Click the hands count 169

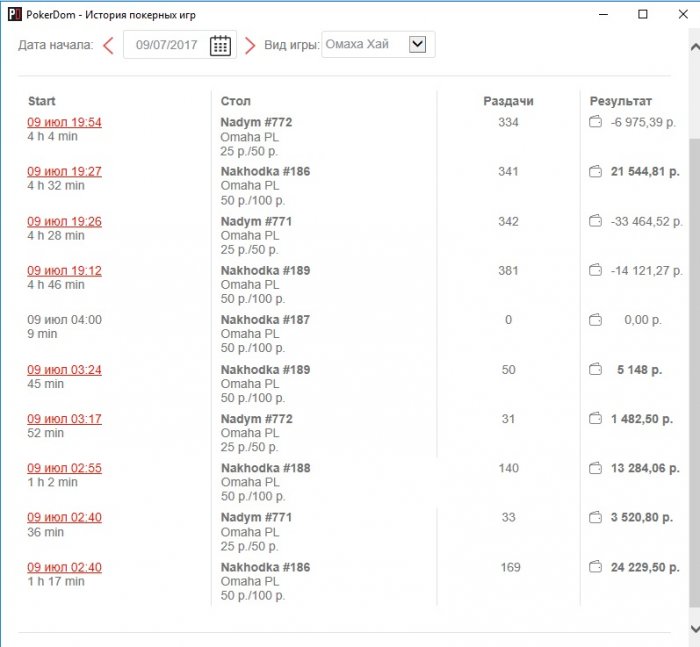tap(510, 567)
